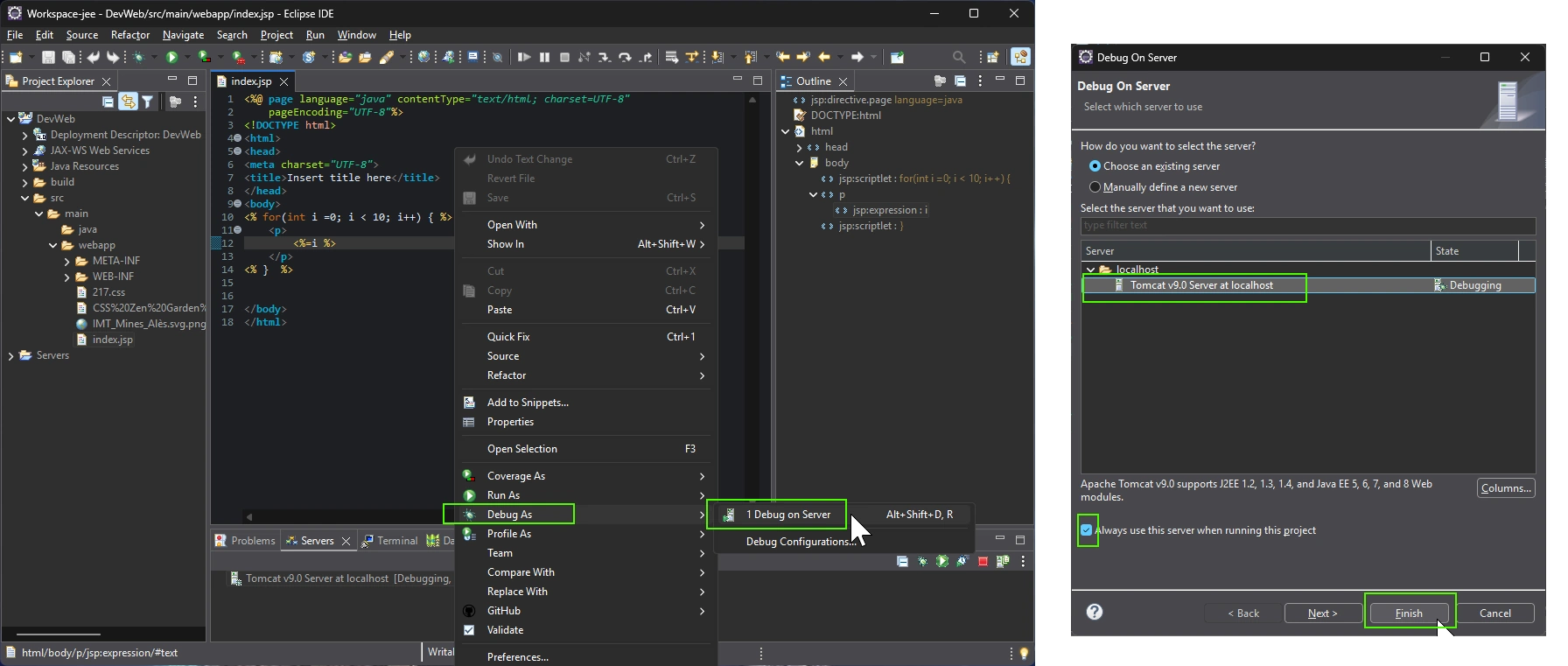Open the Navigate menu in menu bar
The width and height of the screenshot is (1568, 666).
(x=183, y=35)
